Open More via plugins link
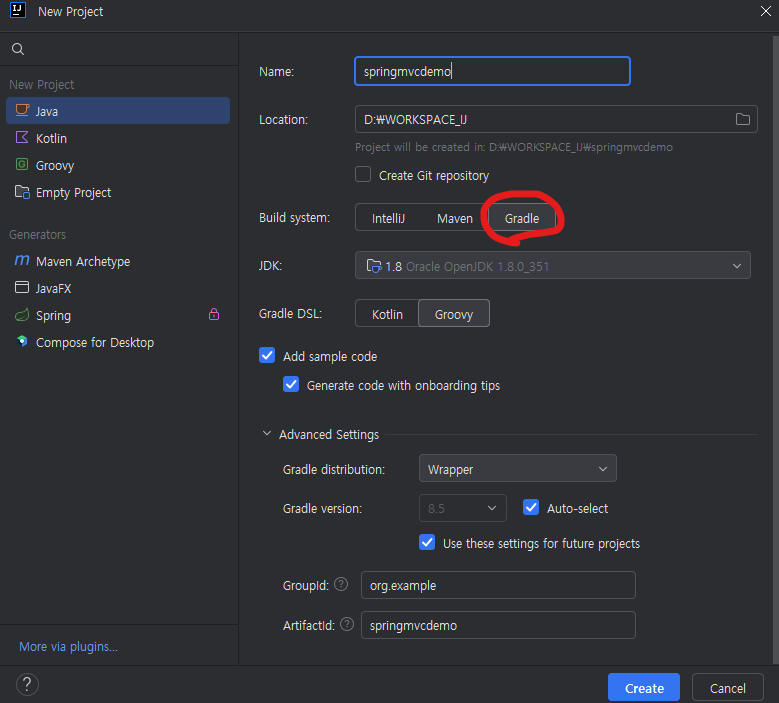Image resolution: width=779 pixels, height=703 pixels. [68, 646]
